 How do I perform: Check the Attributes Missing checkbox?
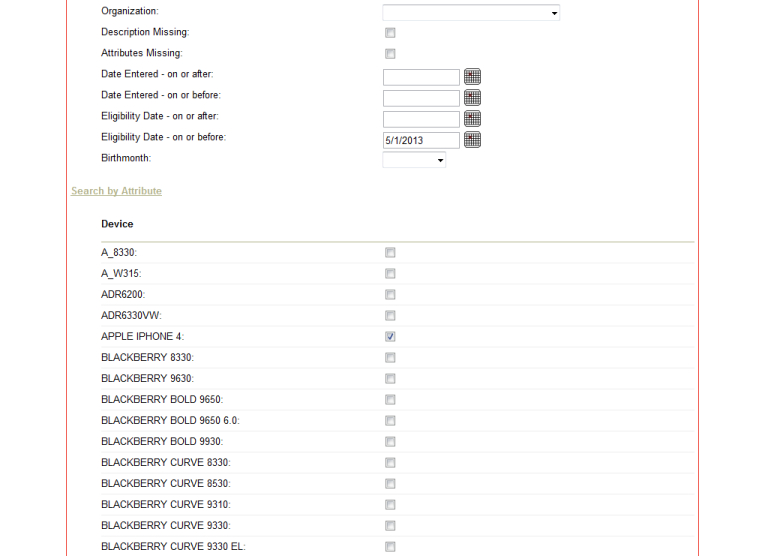click(390, 54)
